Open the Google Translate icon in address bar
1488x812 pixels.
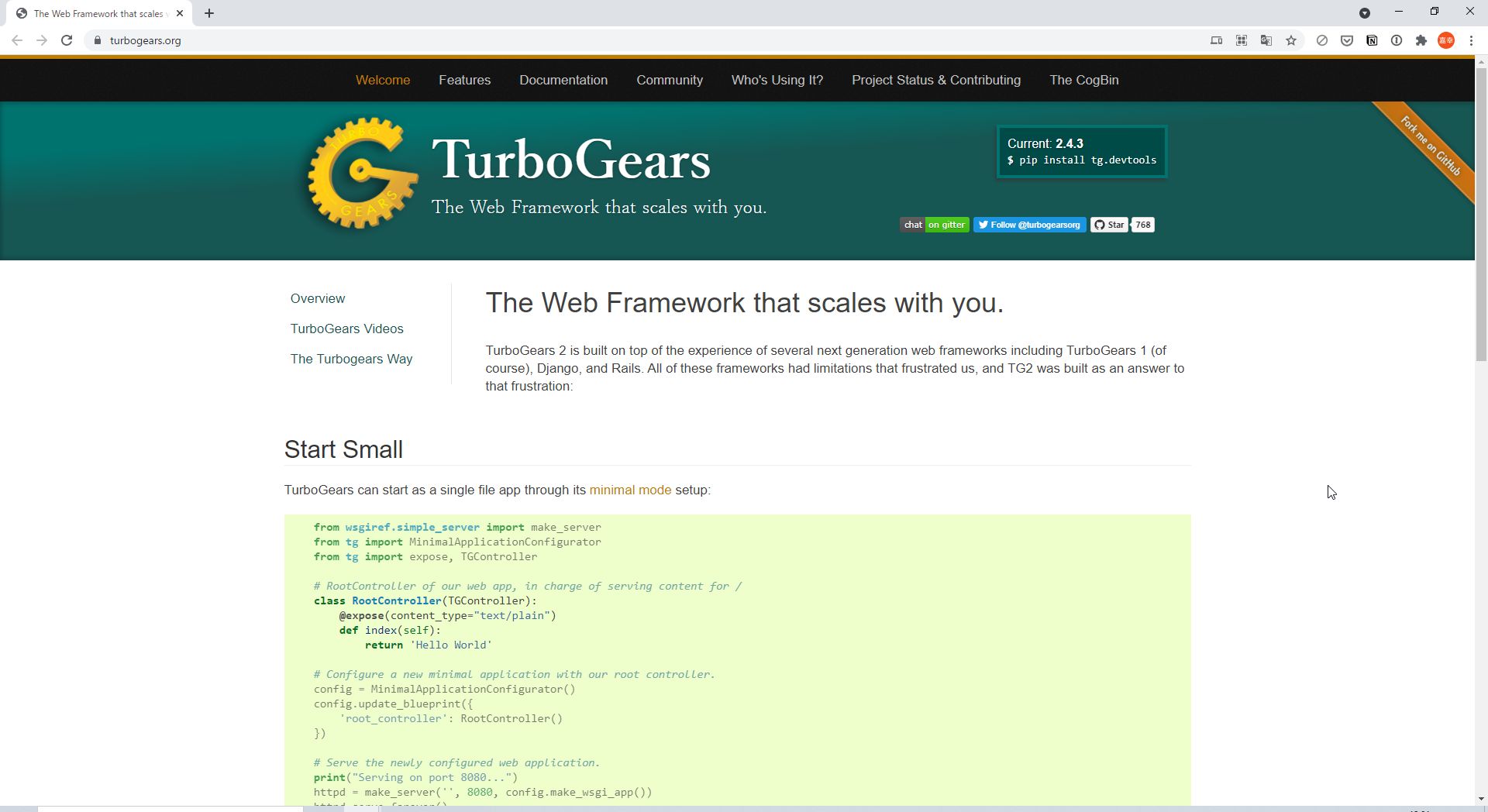[1266, 40]
